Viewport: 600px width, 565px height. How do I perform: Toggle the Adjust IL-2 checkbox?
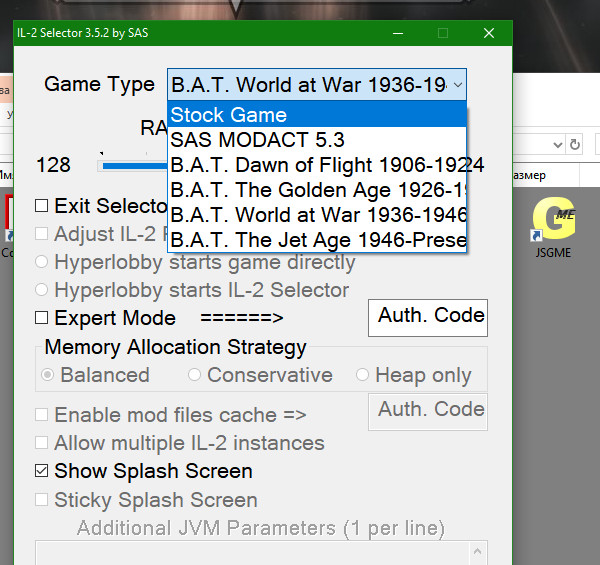41,233
